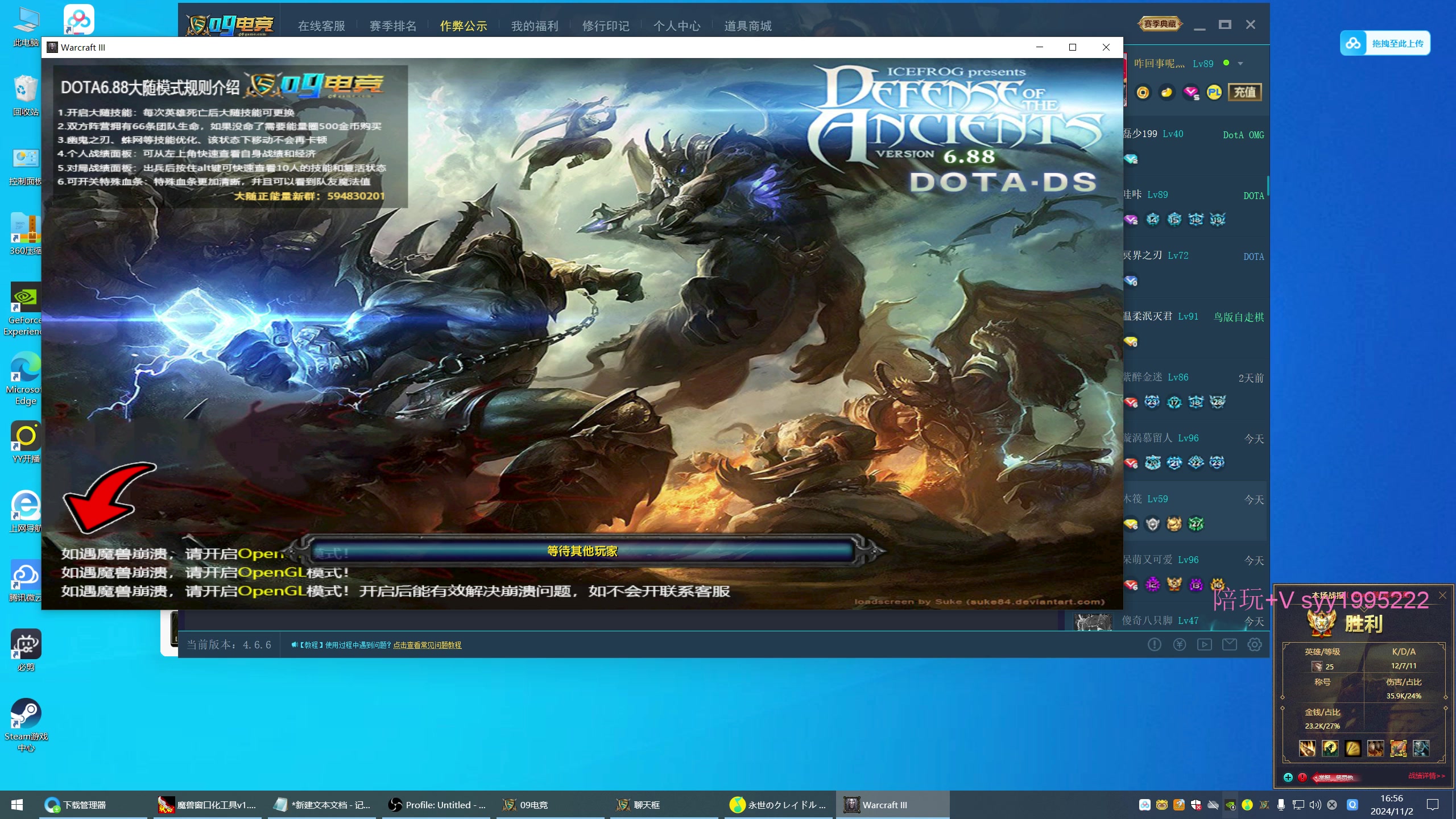The width and height of the screenshot is (1456, 819).
Task: Expand the user status dropdown arrow beside Lv89
Action: pyautogui.click(x=1240, y=64)
